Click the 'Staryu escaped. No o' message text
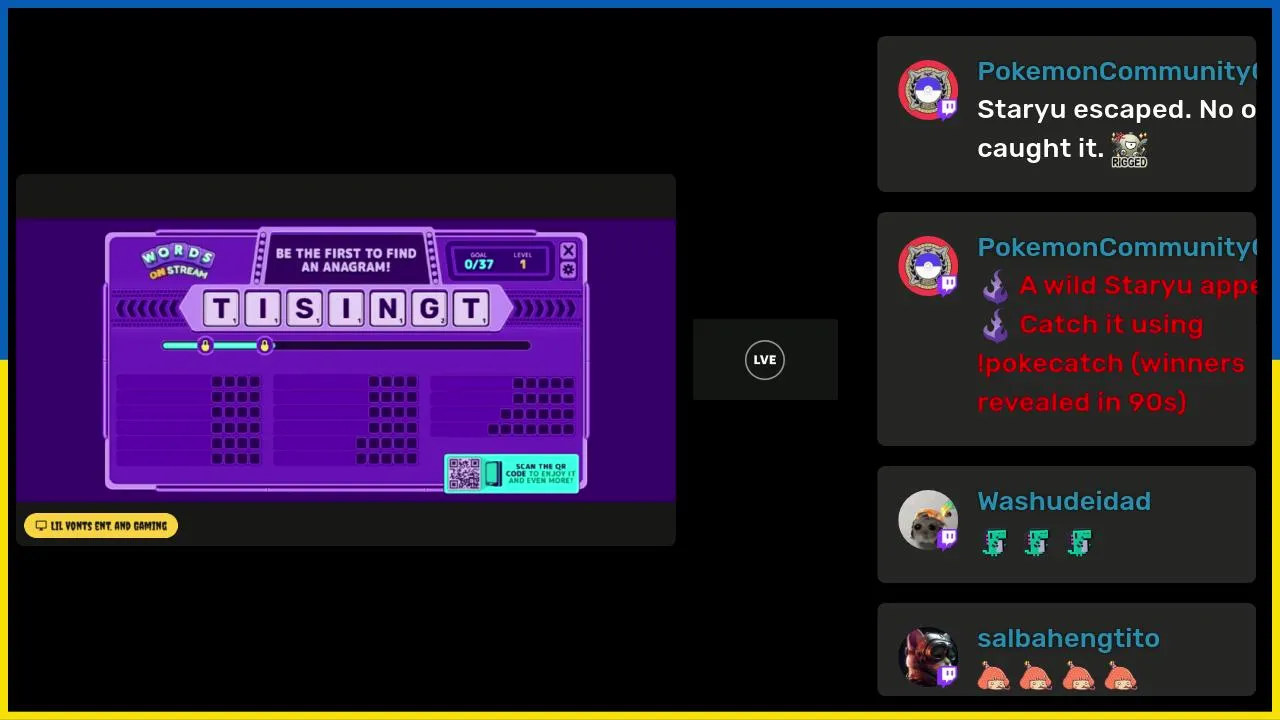This screenshot has height=720, width=1280. [x=1116, y=110]
